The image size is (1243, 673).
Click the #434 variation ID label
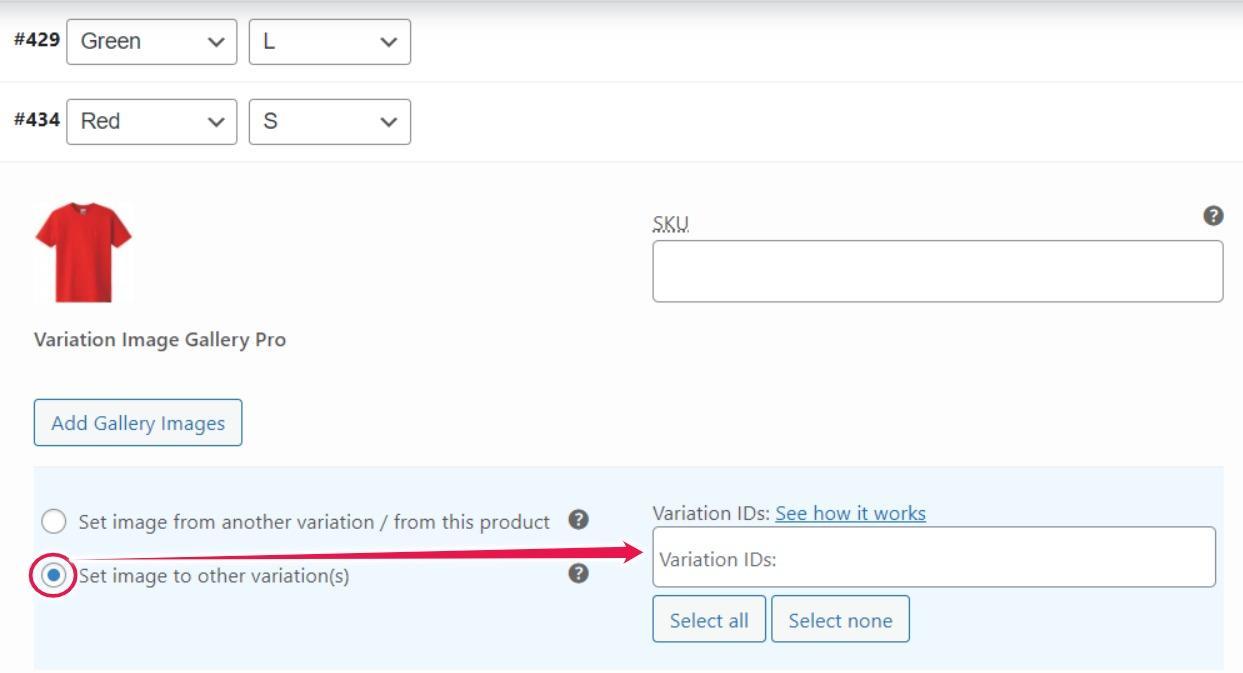coord(36,121)
